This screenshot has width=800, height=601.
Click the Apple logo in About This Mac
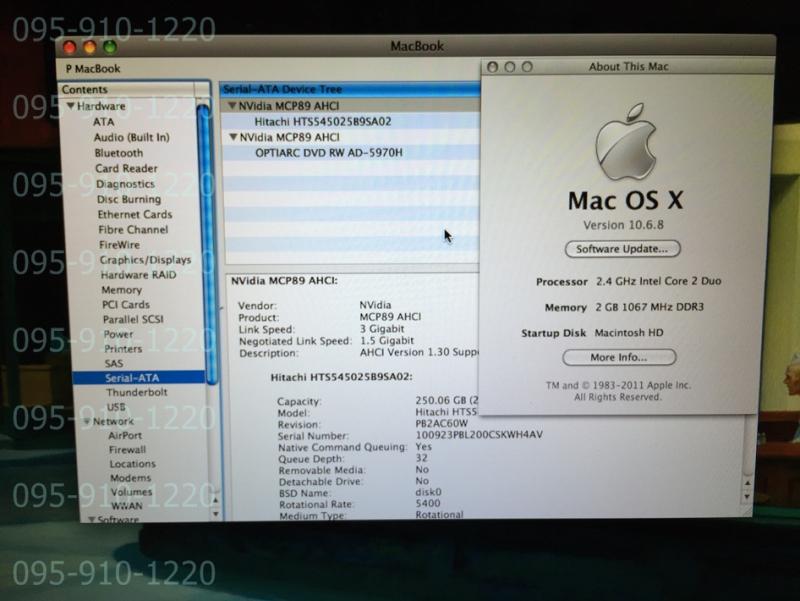[626, 141]
